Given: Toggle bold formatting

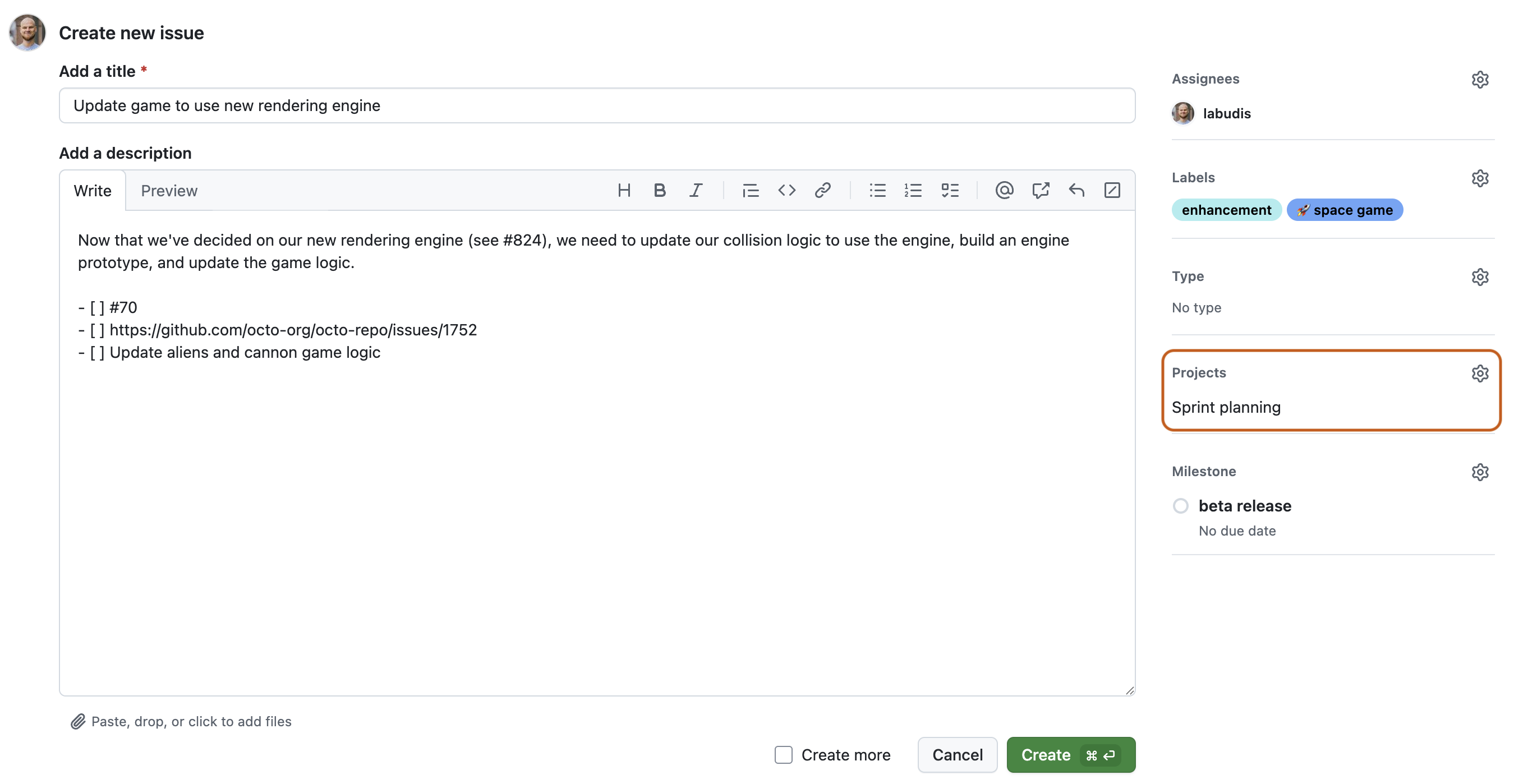Looking at the screenshot, I should pyautogui.click(x=660, y=190).
